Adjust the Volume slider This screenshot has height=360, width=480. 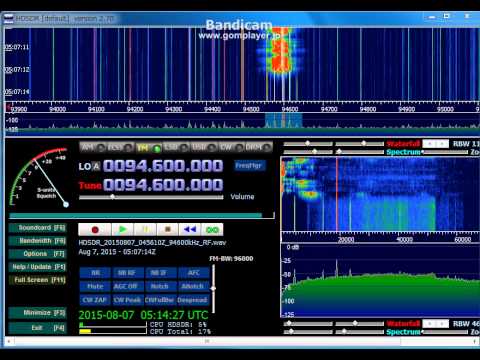[151, 197]
